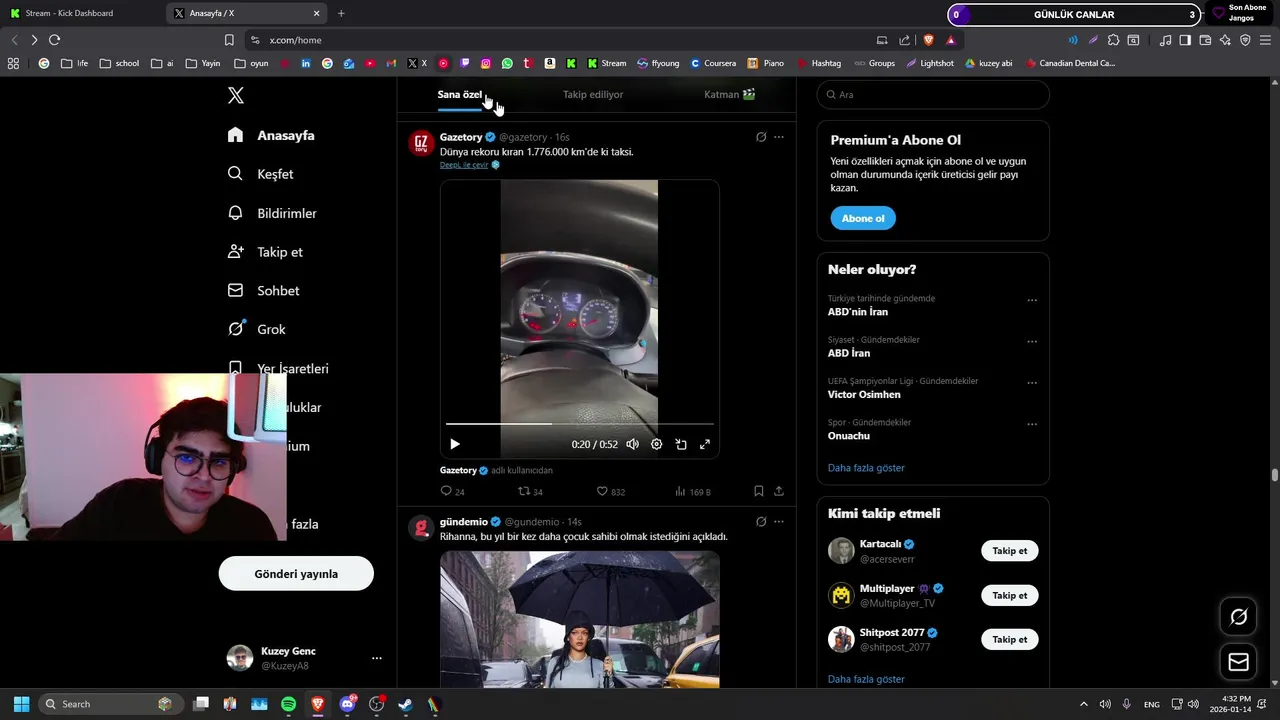
Task: Open Coursera bookmark
Action: 713,63
